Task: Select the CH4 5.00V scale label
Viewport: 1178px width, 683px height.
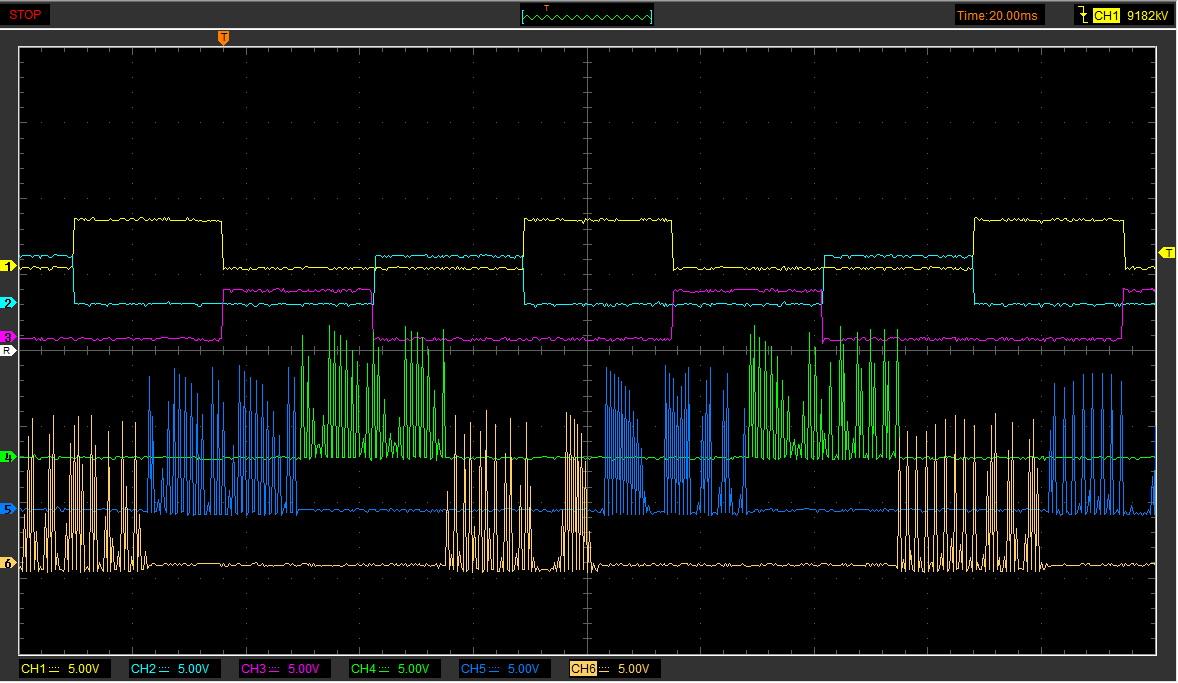Action: (389, 668)
